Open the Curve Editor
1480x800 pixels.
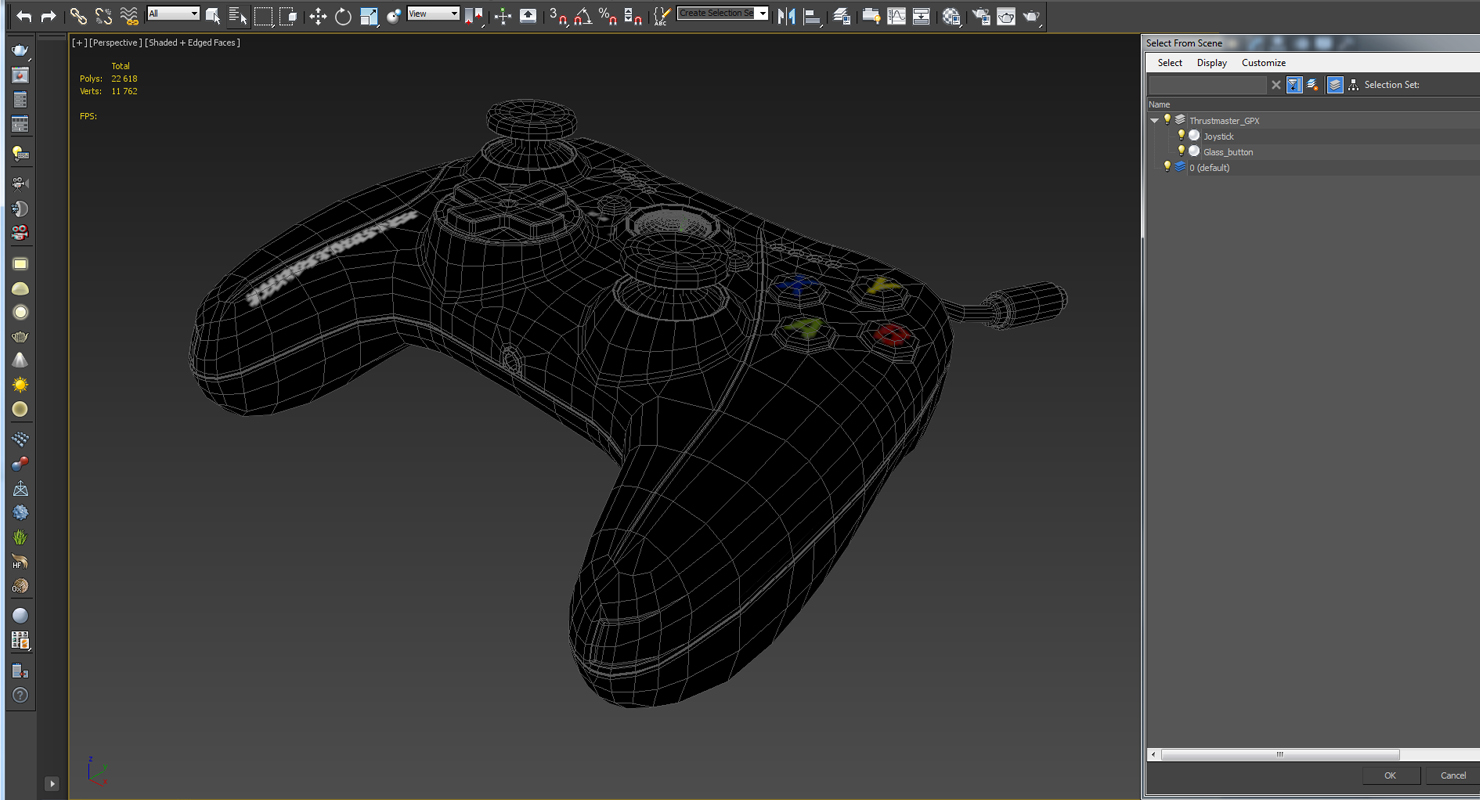click(x=896, y=16)
